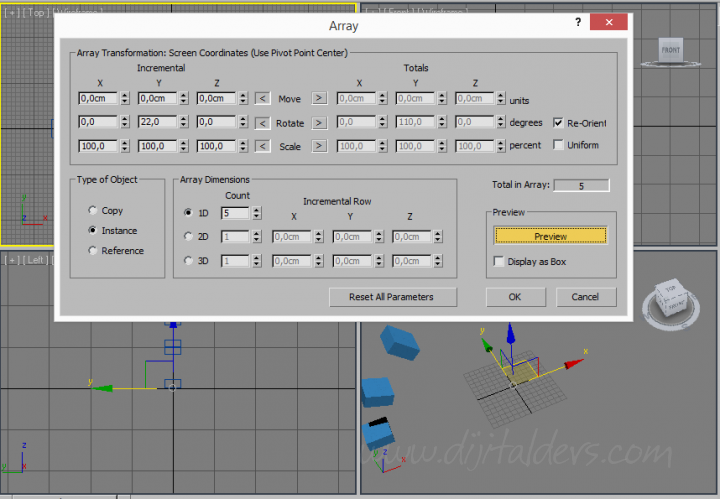Enable the Uniform scale checkbox
The image size is (720, 499).
coord(558,145)
